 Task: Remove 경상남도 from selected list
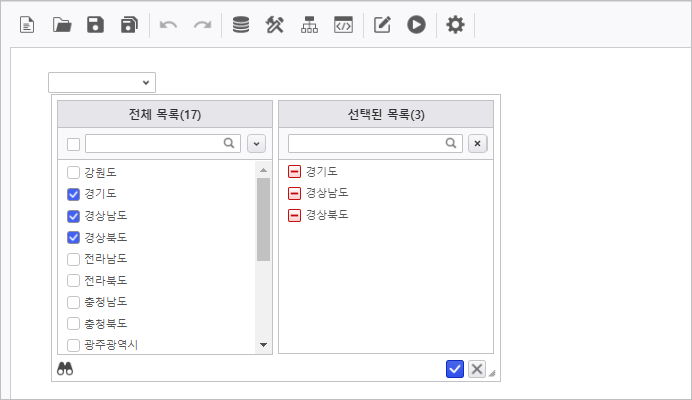click(294, 193)
